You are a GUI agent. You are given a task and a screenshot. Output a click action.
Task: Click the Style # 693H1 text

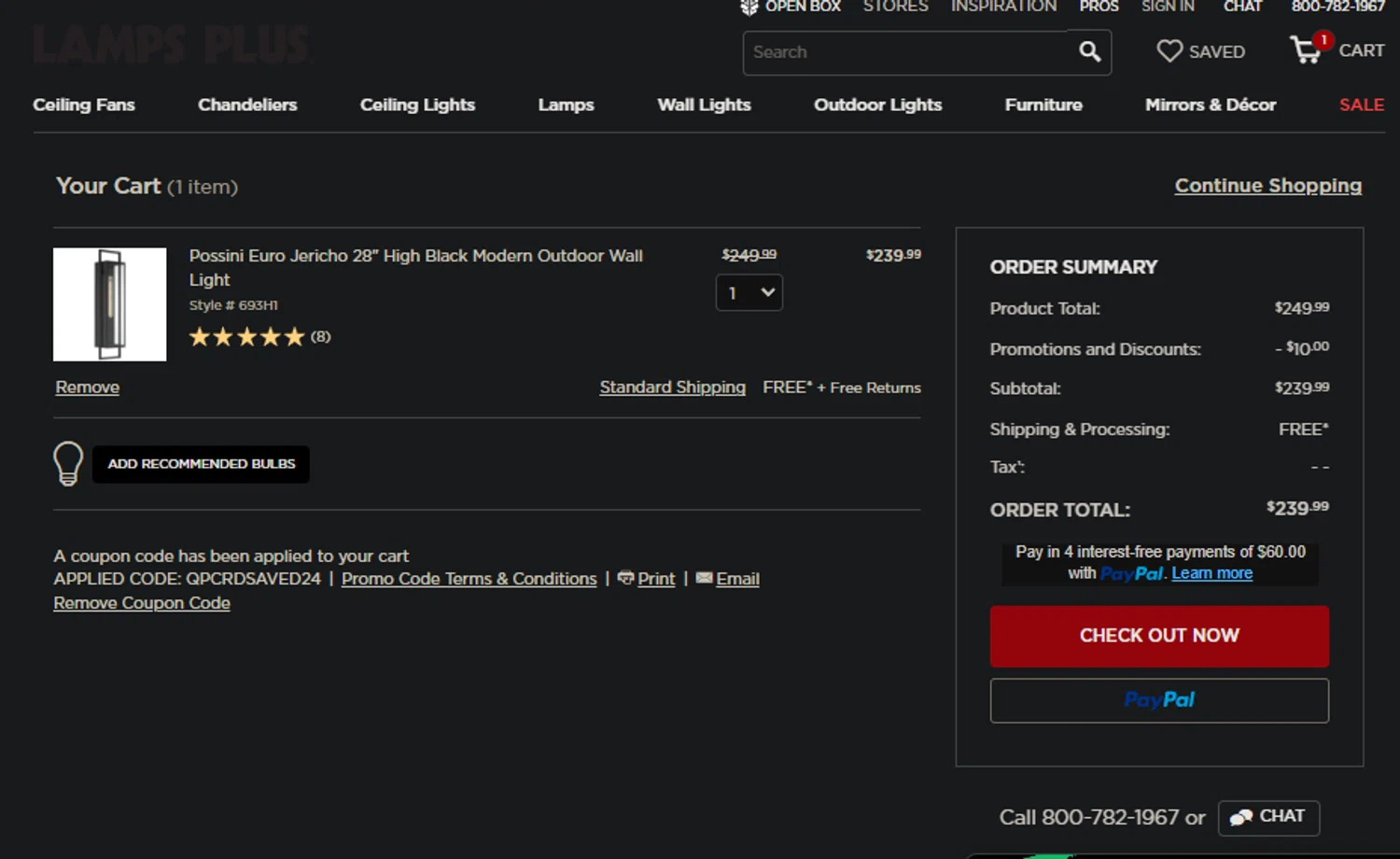pyautogui.click(x=233, y=305)
